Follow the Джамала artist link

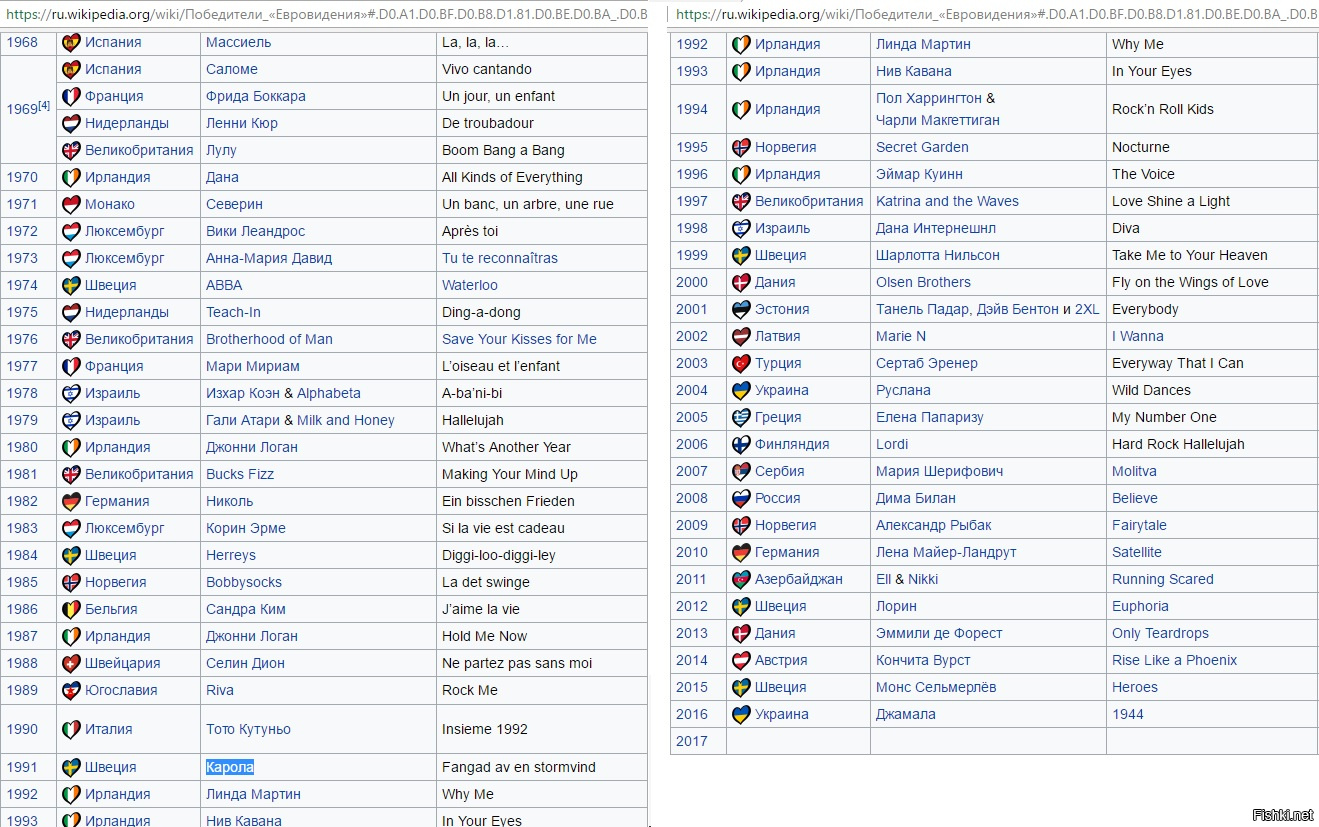(906, 715)
